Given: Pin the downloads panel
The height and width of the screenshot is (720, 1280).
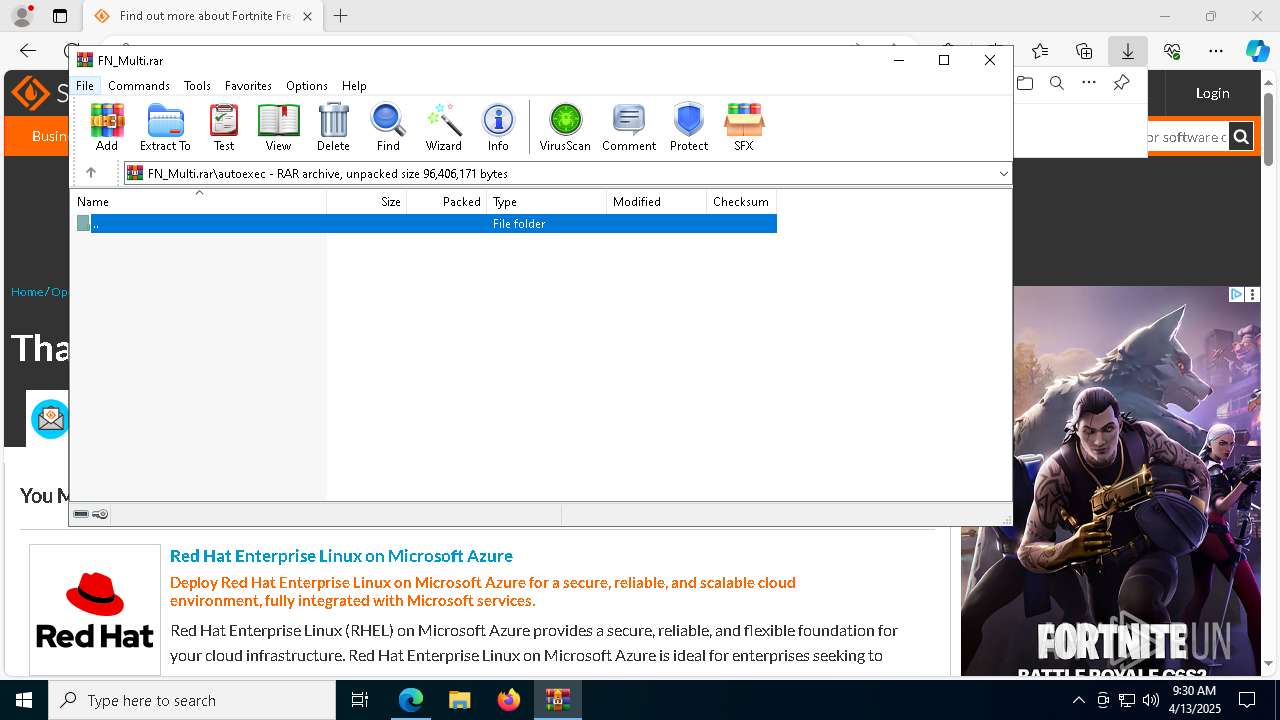Looking at the screenshot, I should [1122, 83].
